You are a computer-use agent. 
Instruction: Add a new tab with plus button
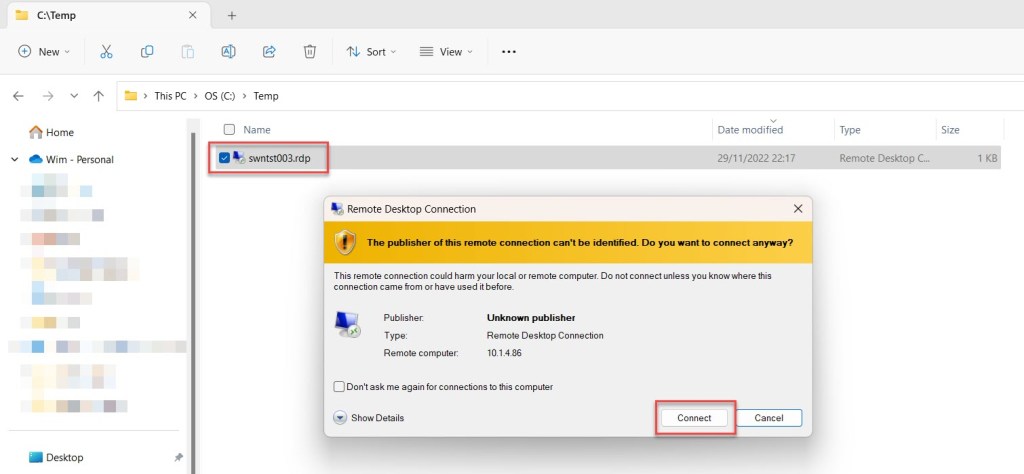(232, 16)
